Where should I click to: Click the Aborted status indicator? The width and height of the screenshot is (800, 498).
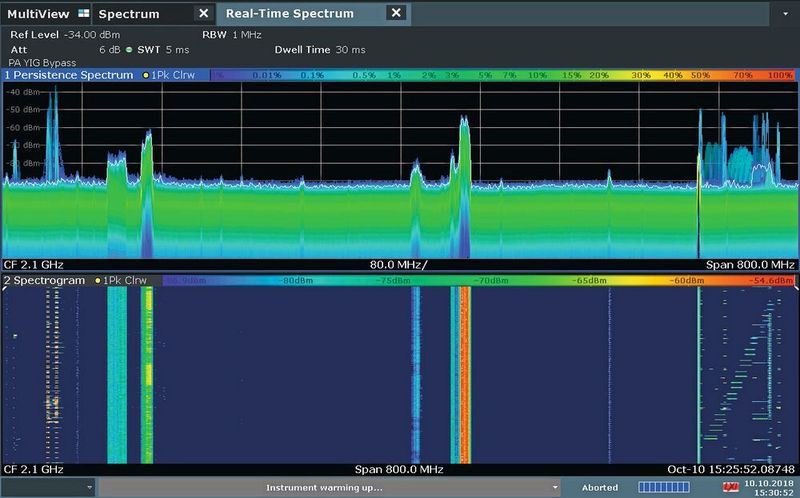click(599, 488)
